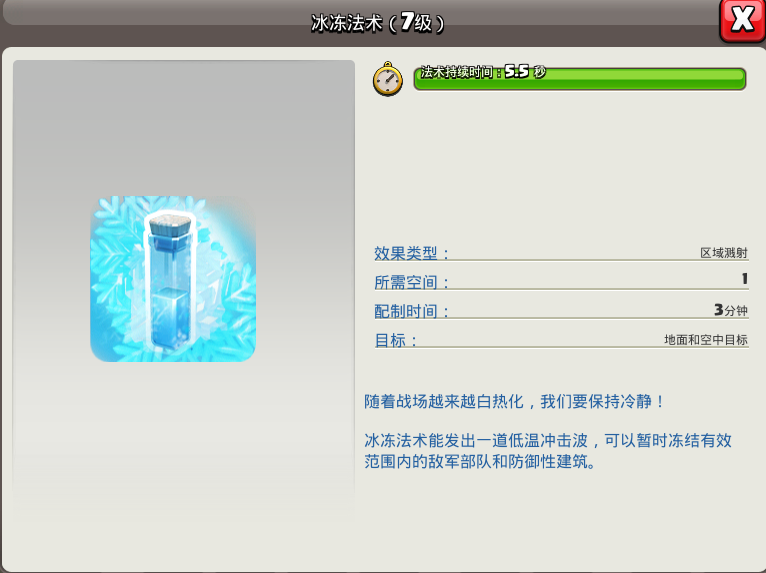The height and width of the screenshot is (573, 766).
Task: Click the label 配制时间
Action: (411, 311)
